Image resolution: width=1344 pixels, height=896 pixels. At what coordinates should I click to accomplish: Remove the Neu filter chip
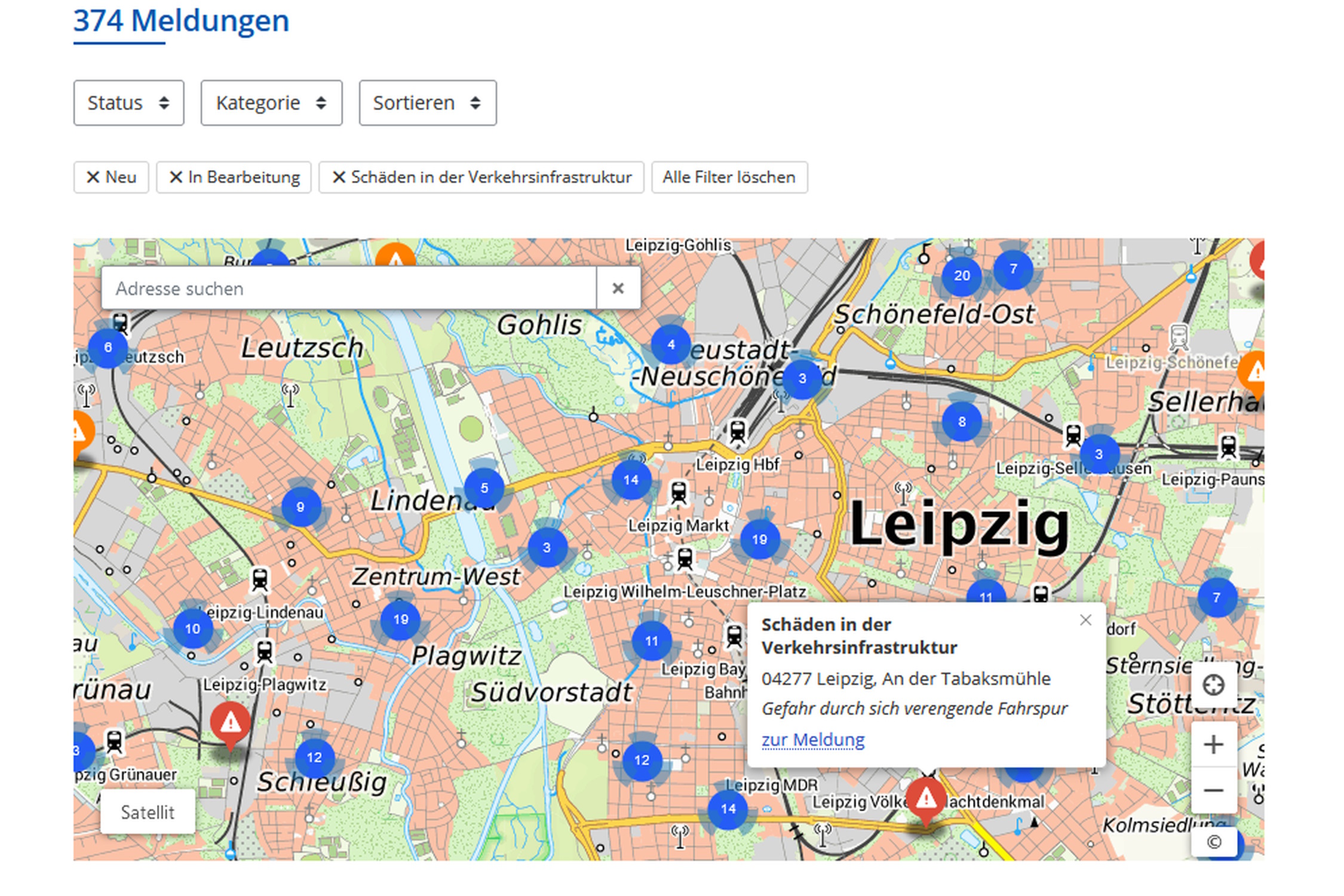pyautogui.click(x=111, y=177)
